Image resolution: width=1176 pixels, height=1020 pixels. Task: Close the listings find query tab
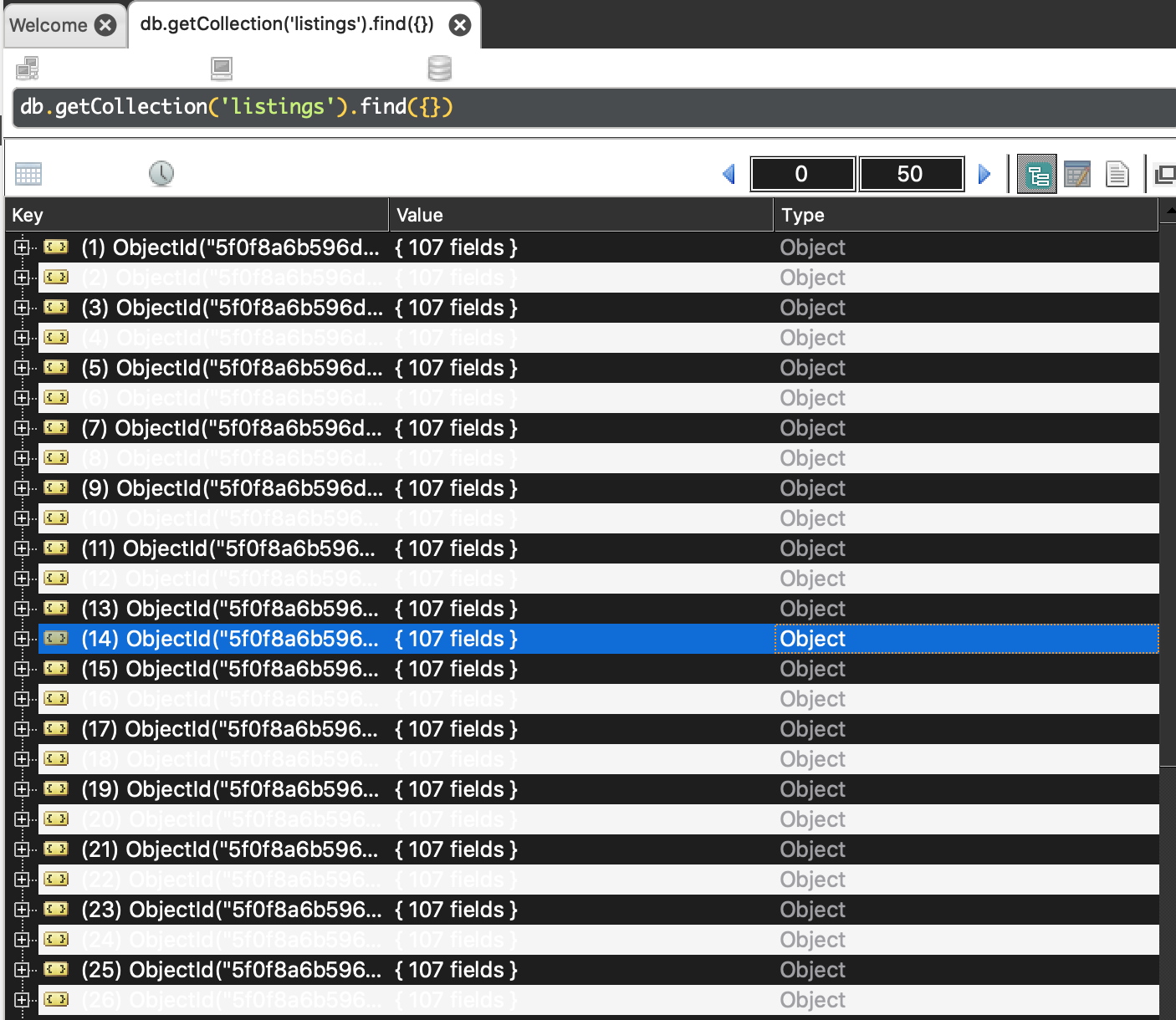tap(460, 25)
